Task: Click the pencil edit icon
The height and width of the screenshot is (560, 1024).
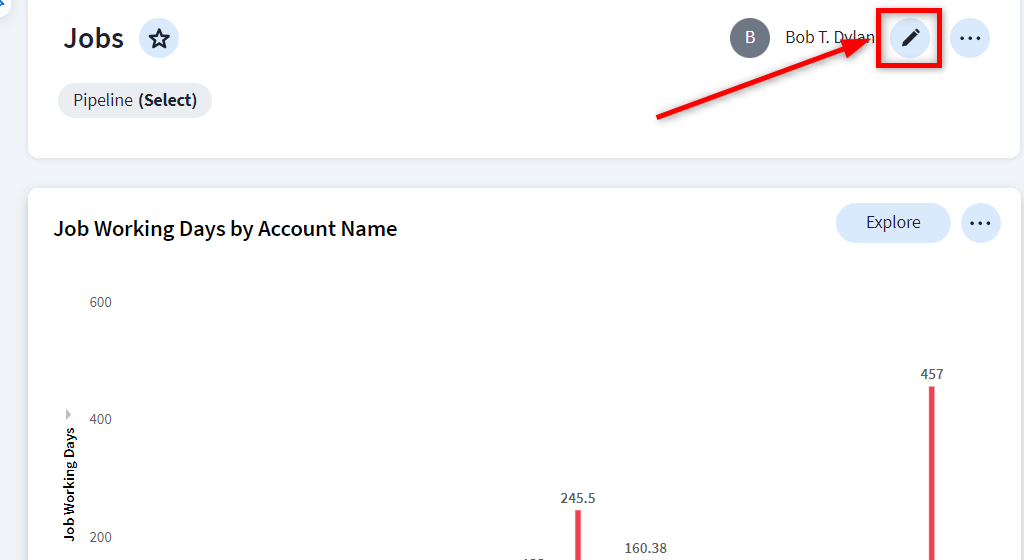Action: coord(910,39)
